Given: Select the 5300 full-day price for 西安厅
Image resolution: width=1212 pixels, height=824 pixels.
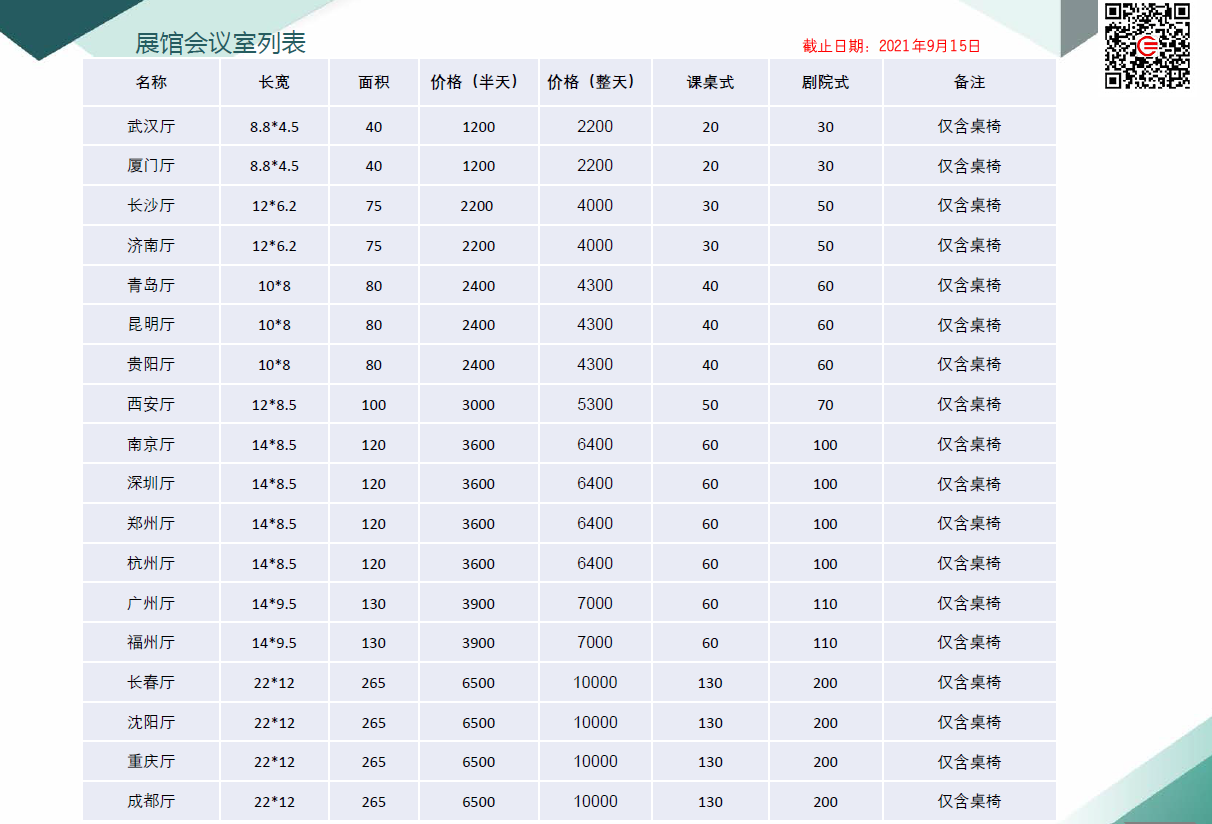Looking at the screenshot, I should pos(595,405).
